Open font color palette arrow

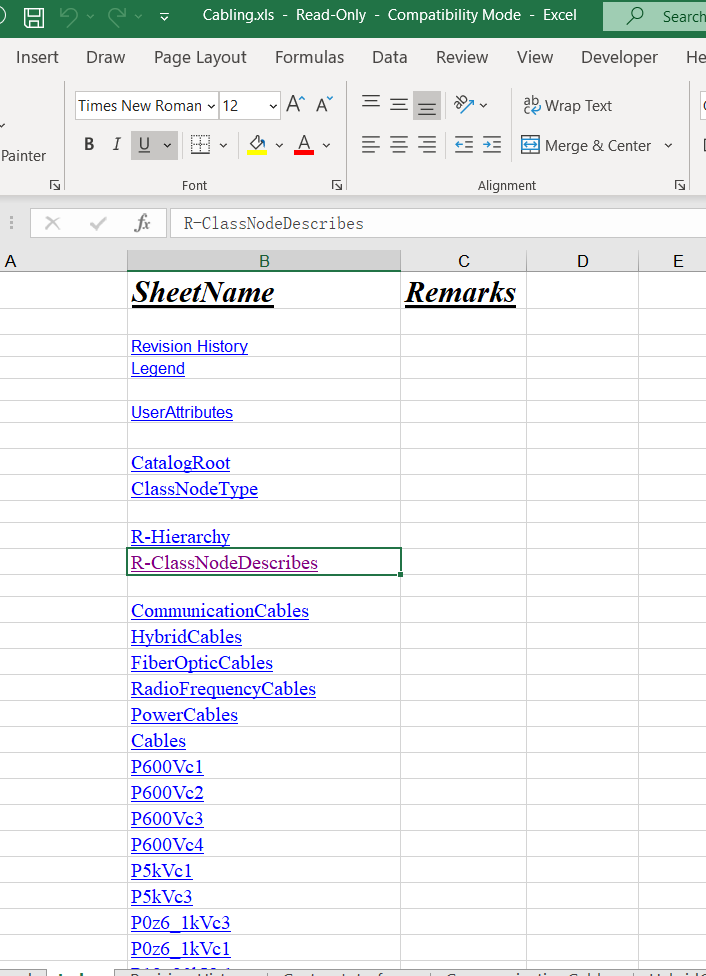pyautogui.click(x=326, y=146)
